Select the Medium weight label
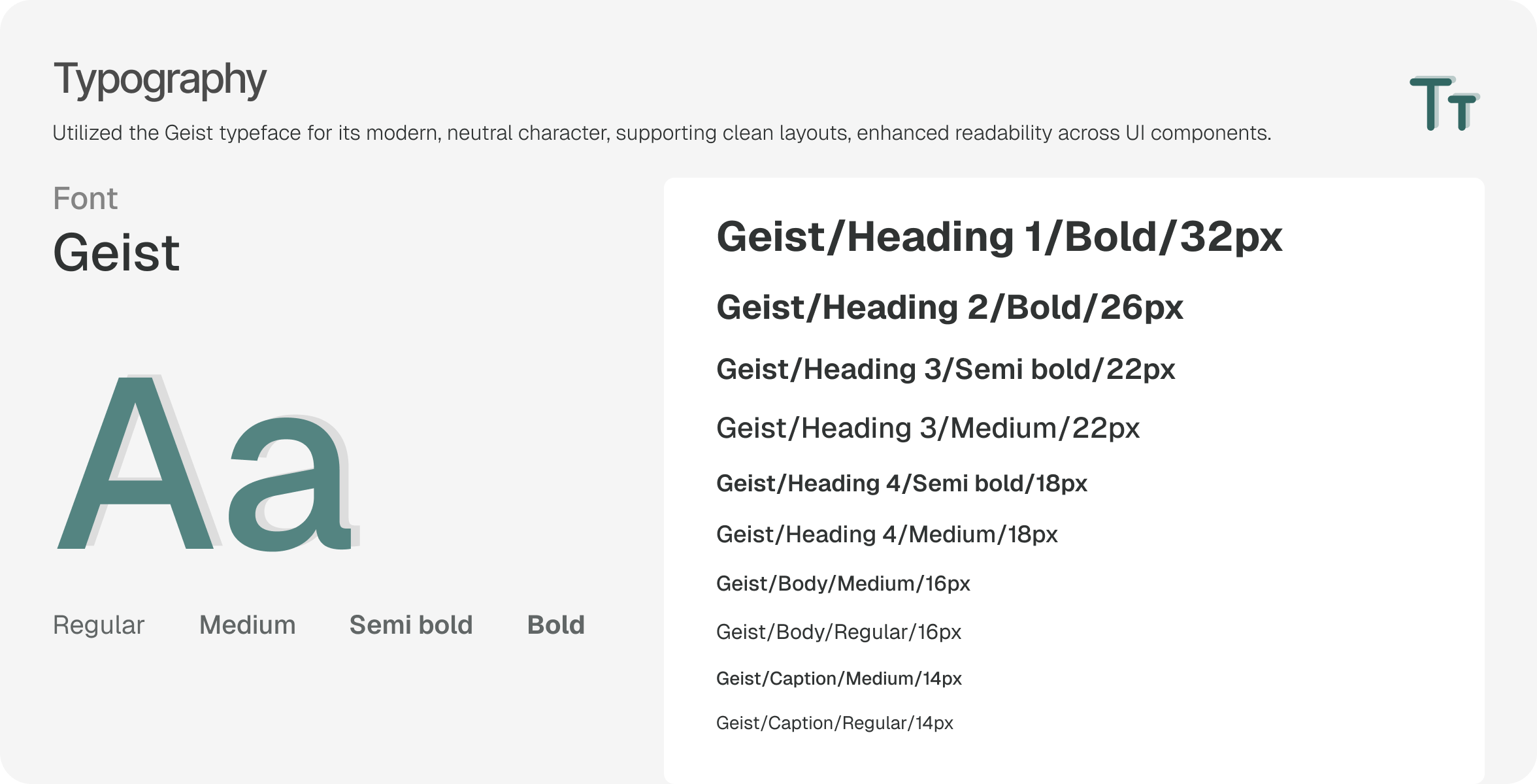Image resolution: width=1537 pixels, height=784 pixels. tap(248, 625)
